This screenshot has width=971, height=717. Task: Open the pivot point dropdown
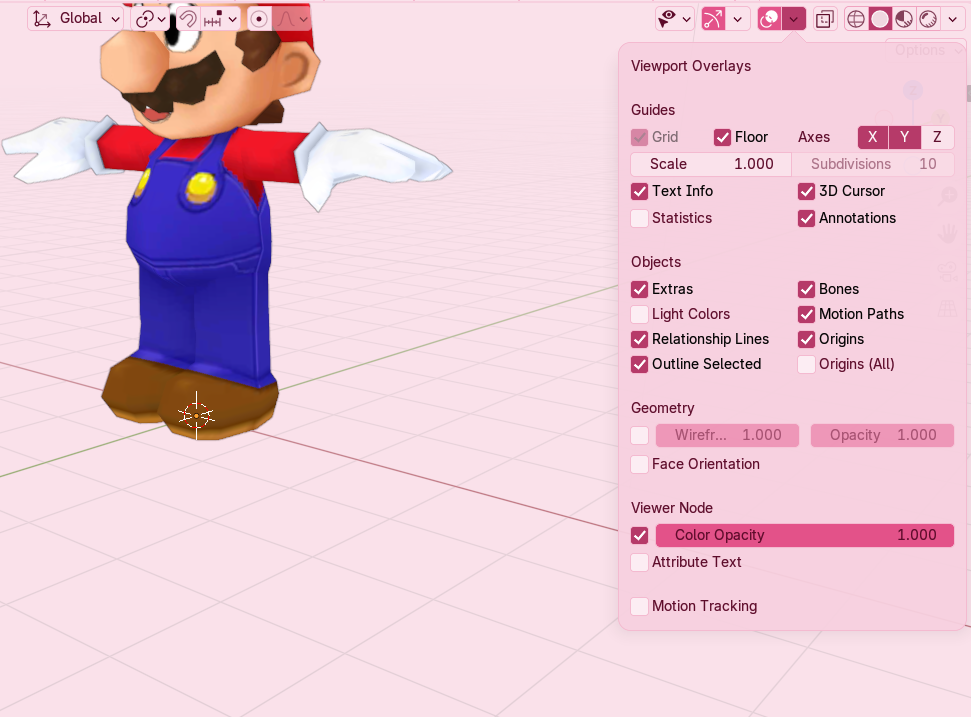click(x=150, y=19)
